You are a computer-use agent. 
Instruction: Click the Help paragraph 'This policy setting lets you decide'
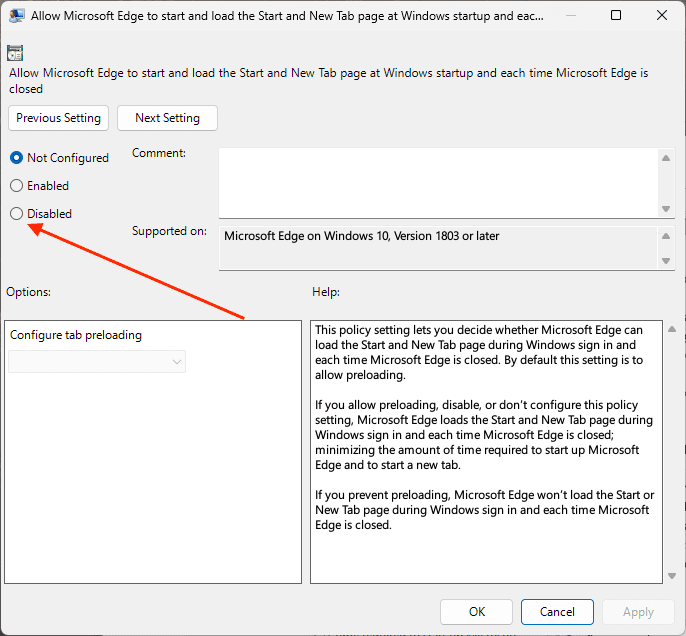point(479,353)
